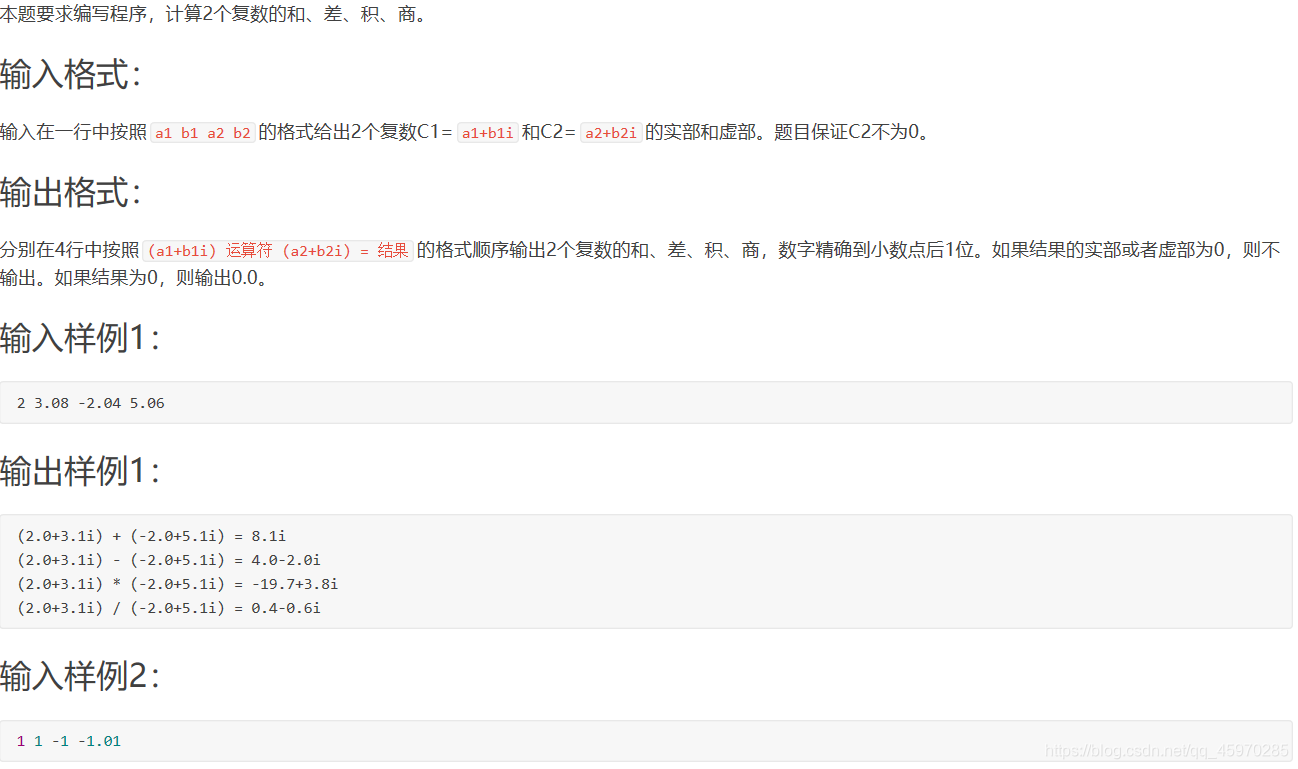
Task: Click the inline code 'a1+b1i'
Action: click(487, 132)
